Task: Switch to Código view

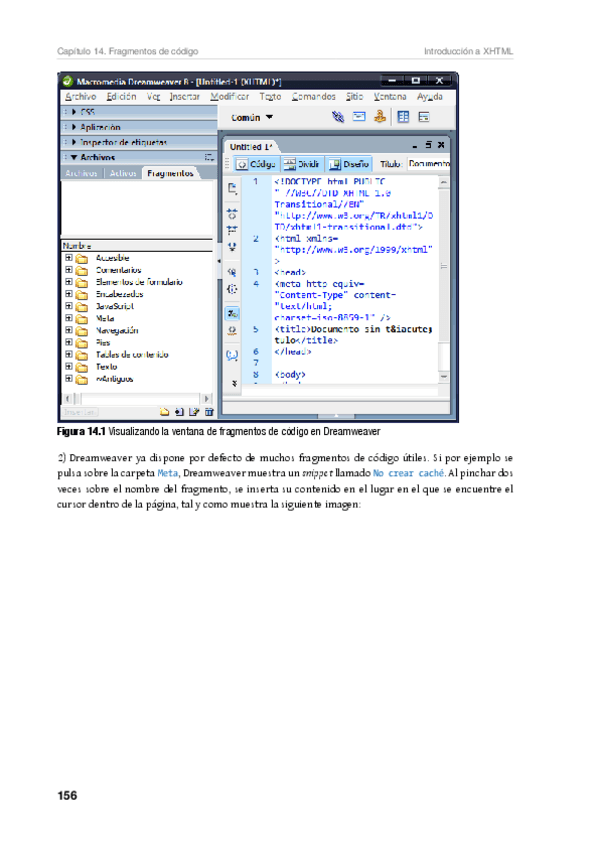Action: [257, 164]
